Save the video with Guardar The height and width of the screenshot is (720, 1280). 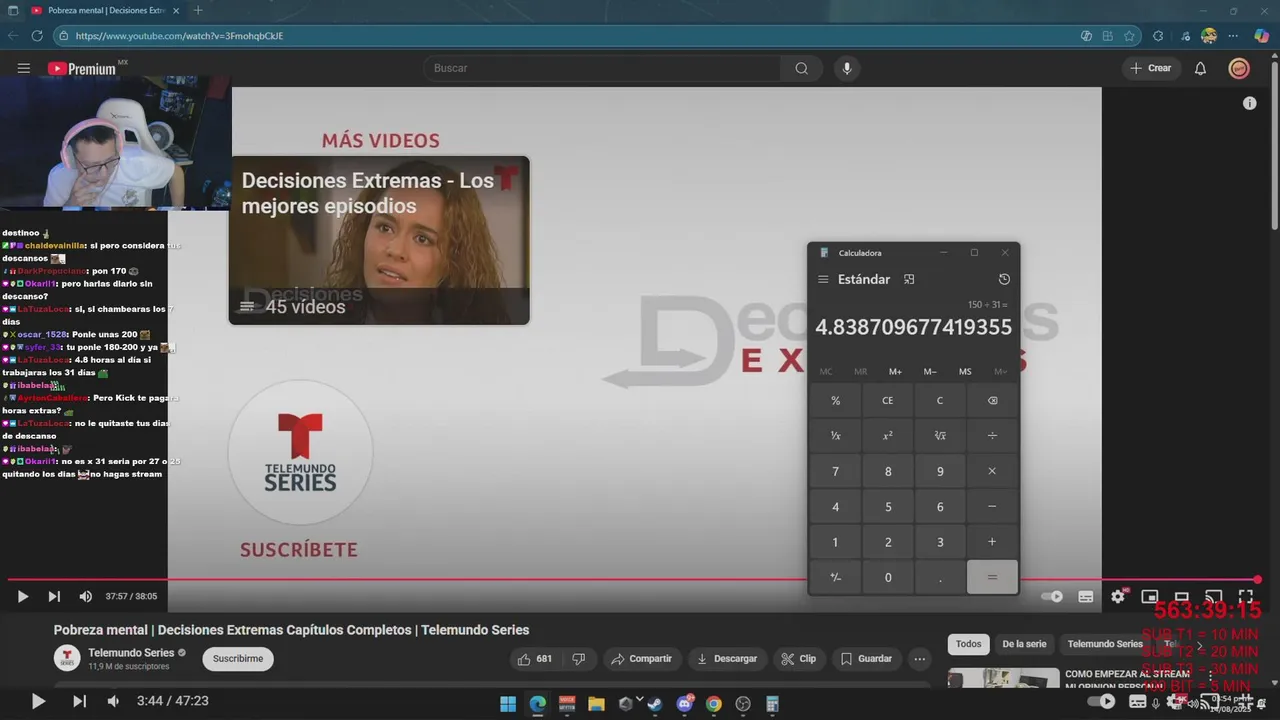[866, 659]
